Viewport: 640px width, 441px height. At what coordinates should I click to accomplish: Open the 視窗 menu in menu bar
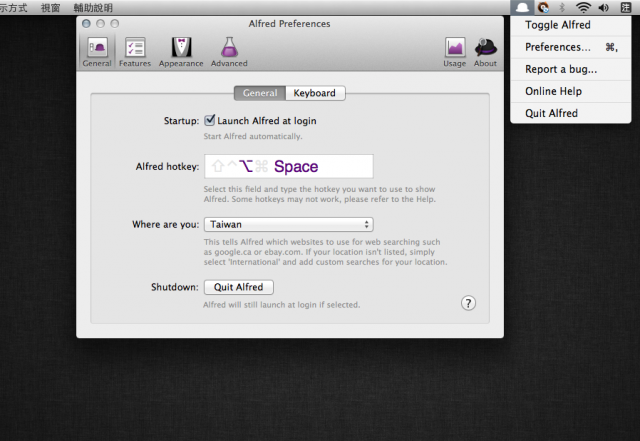(x=51, y=8)
